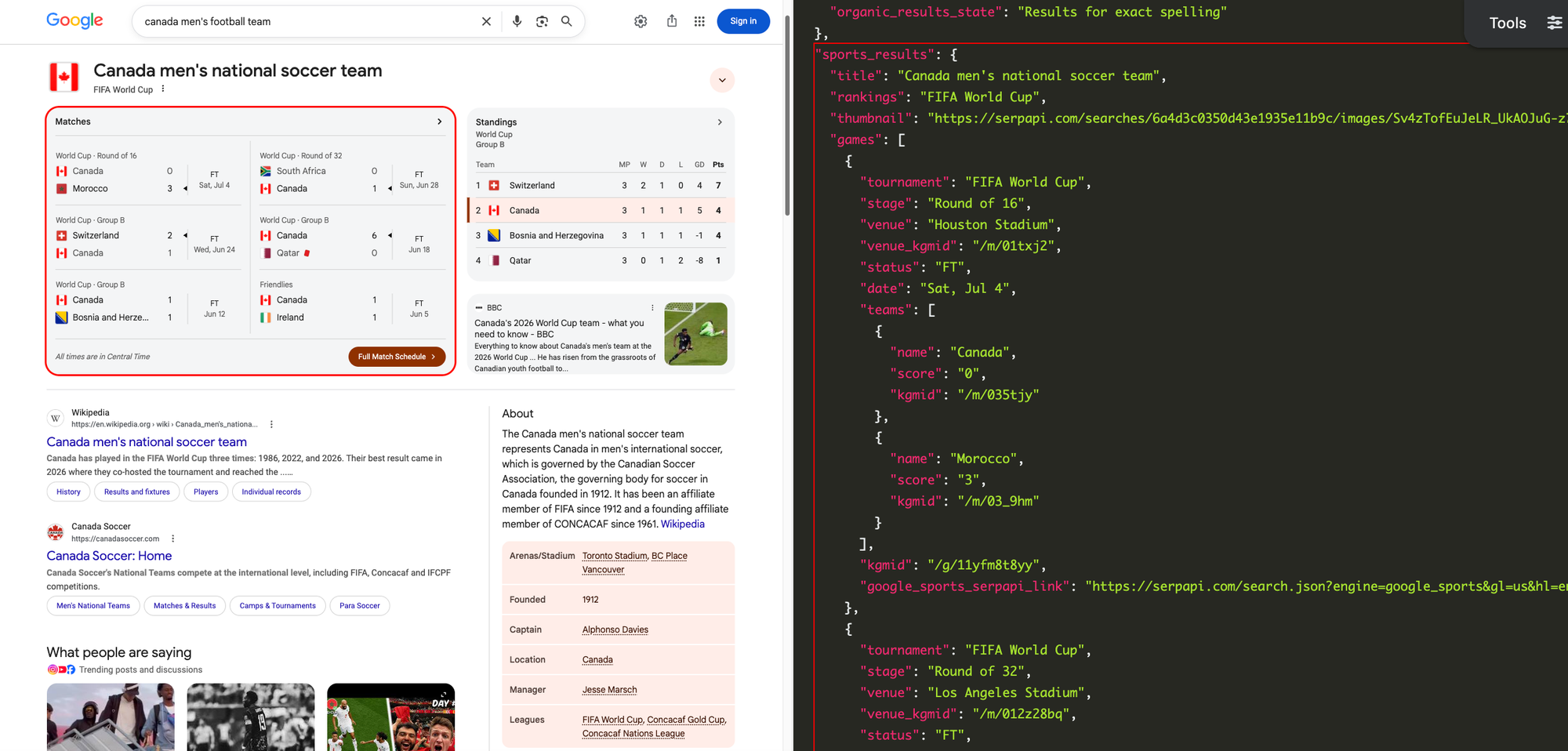1568x751 pixels.
Task: Click the Morocco flag in the matches
Action: [x=61, y=188]
